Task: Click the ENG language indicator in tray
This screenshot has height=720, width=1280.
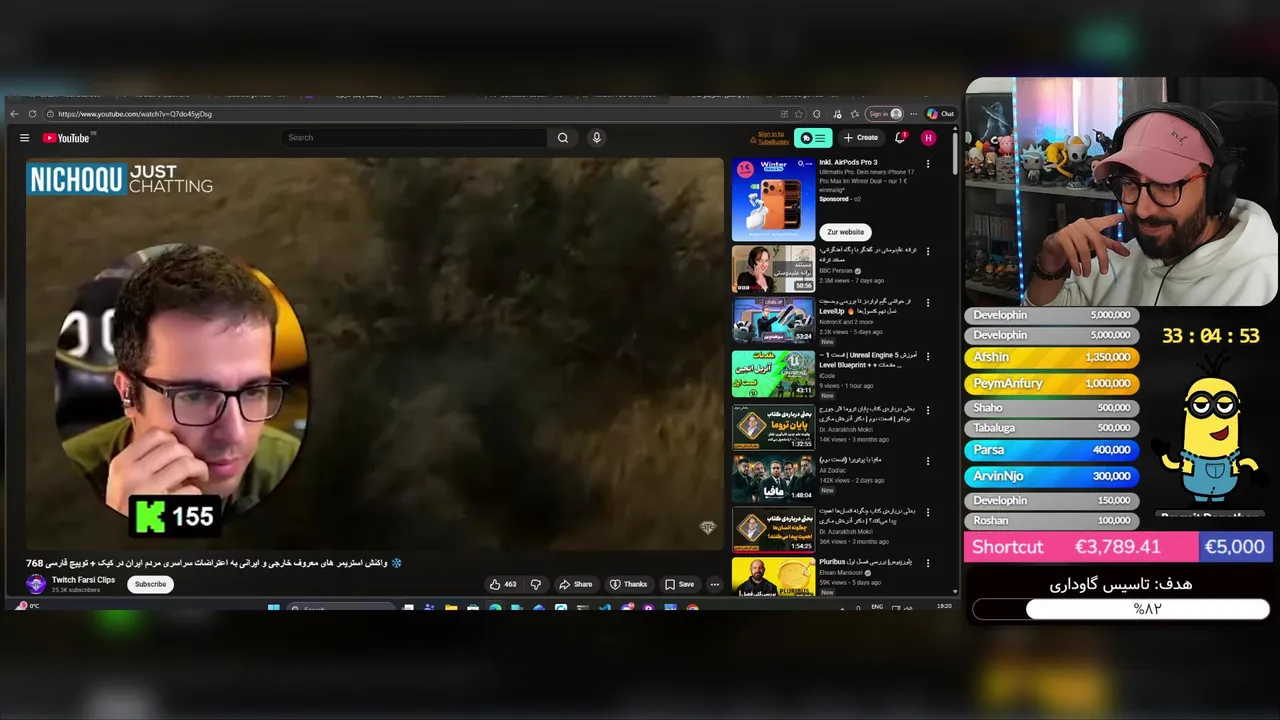Action: (876, 607)
